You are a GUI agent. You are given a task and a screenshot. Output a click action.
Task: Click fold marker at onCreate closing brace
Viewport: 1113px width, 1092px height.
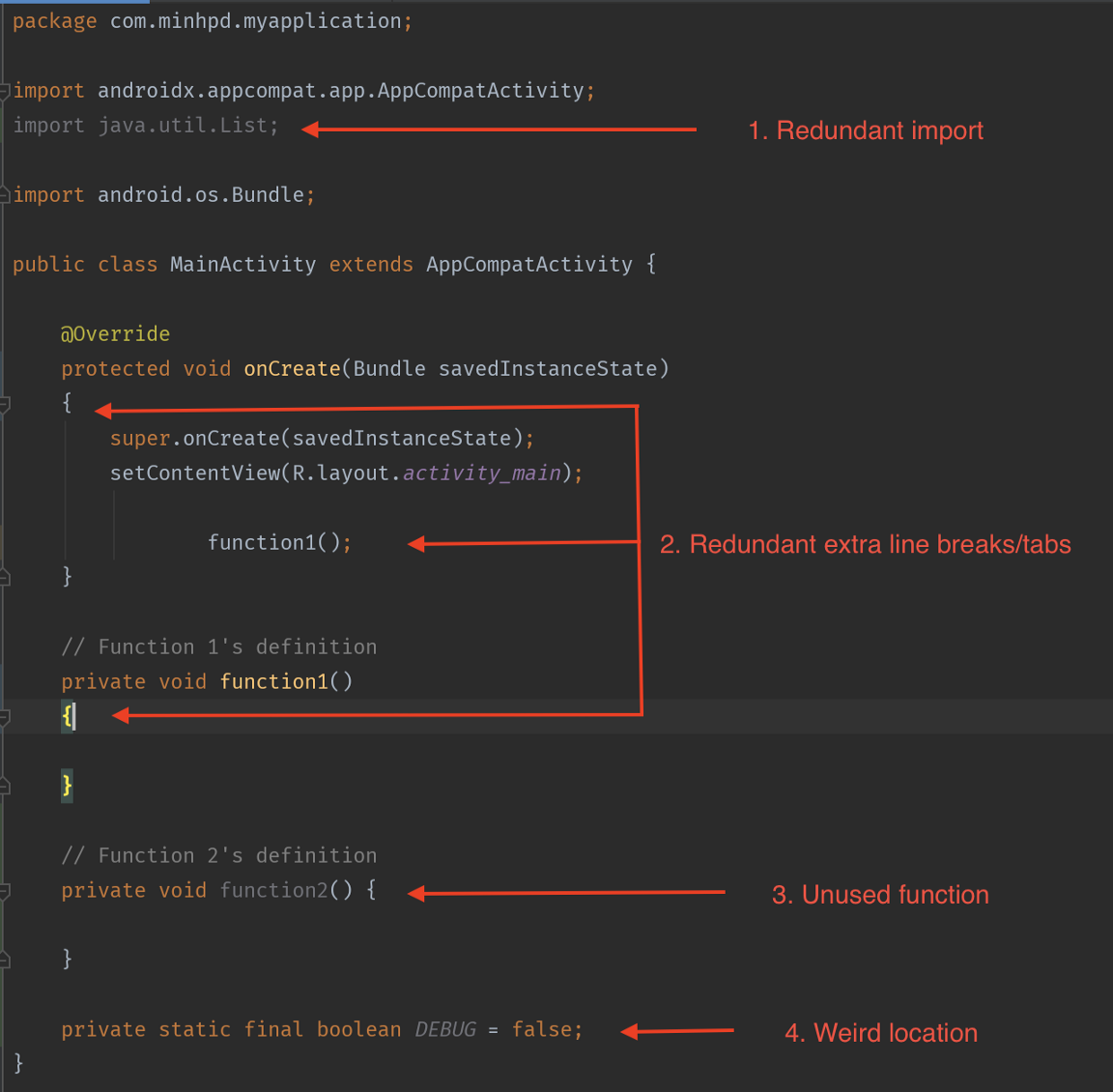tap(6, 578)
